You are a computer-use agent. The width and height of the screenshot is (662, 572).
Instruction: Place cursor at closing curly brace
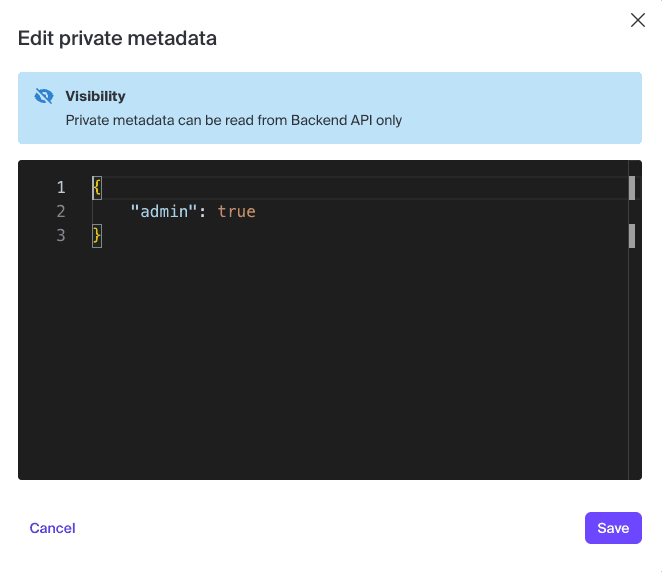97,235
